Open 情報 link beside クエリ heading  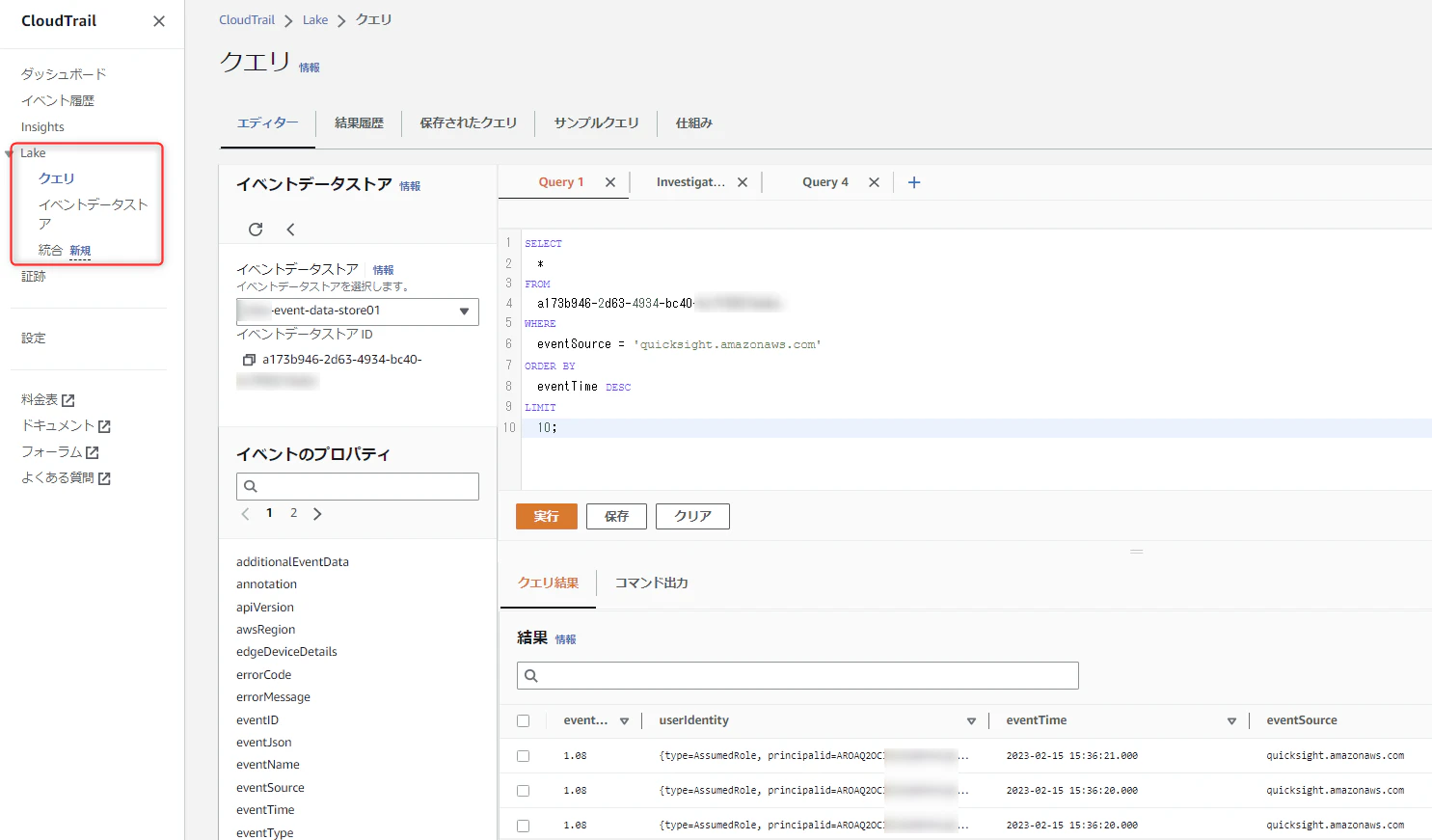pos(310,68)
